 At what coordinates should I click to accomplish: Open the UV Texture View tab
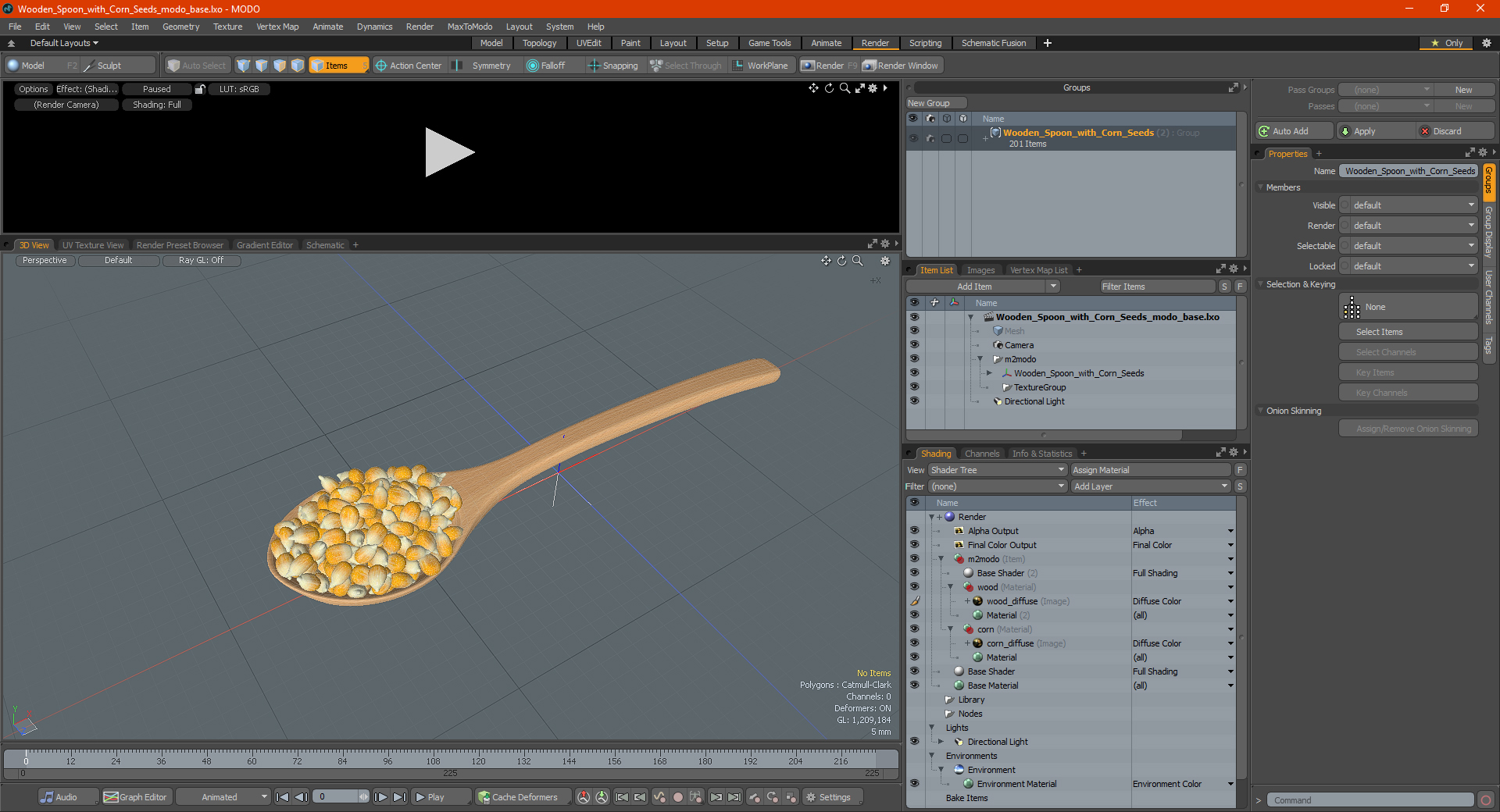tap(92, 245)
